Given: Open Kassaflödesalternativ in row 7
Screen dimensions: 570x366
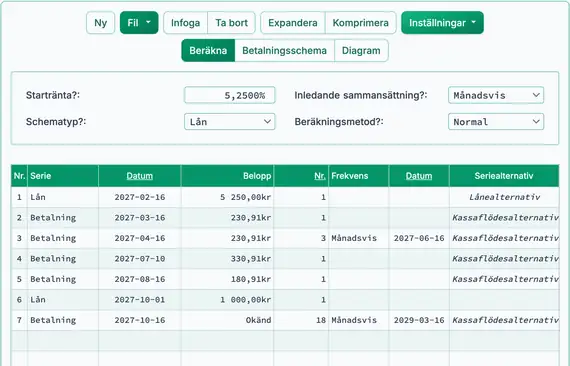Looking at the screenshot, I should [x=504, y=320].
